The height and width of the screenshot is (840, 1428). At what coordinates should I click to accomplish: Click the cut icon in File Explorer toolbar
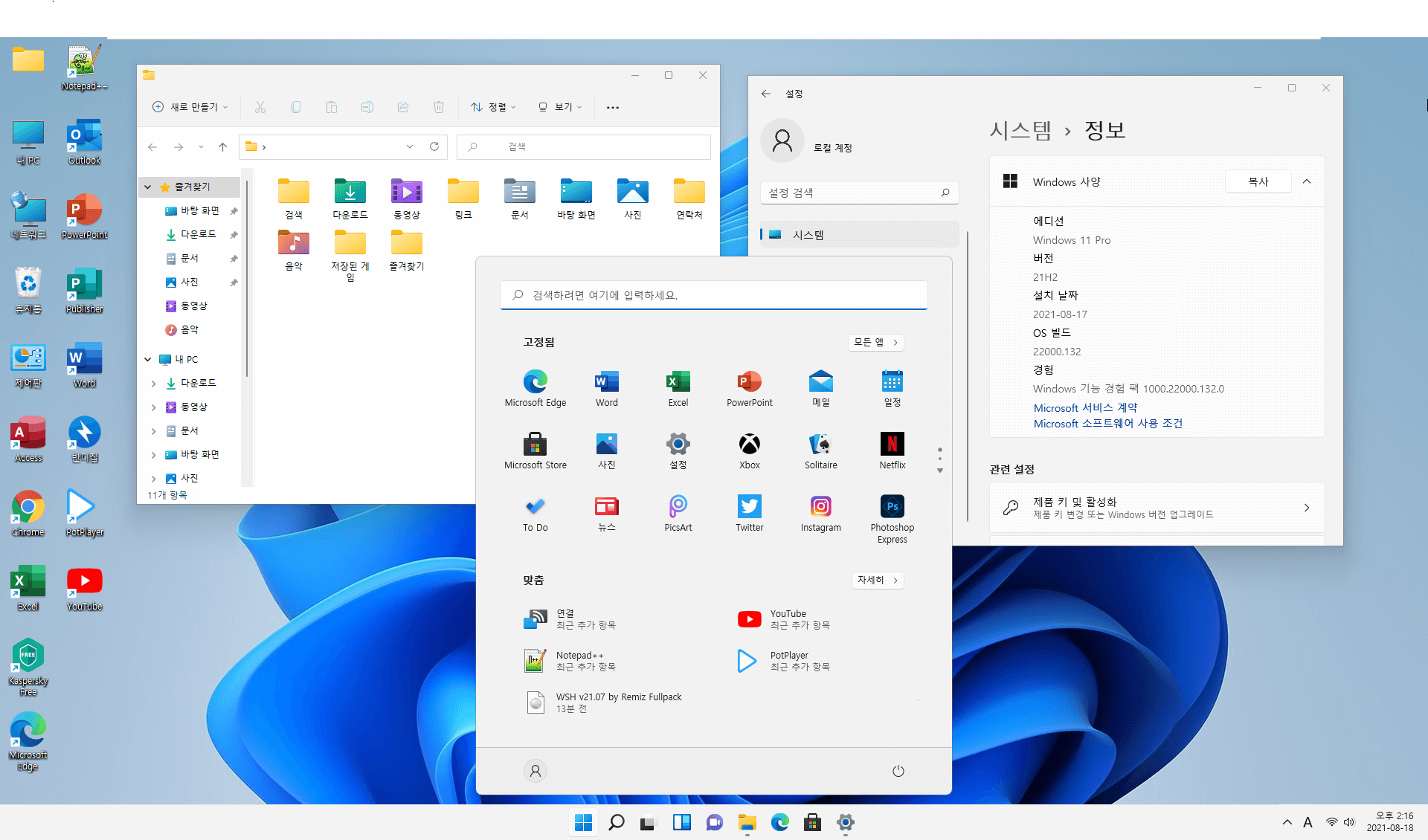pyautogui.click(x=260, y=107)
